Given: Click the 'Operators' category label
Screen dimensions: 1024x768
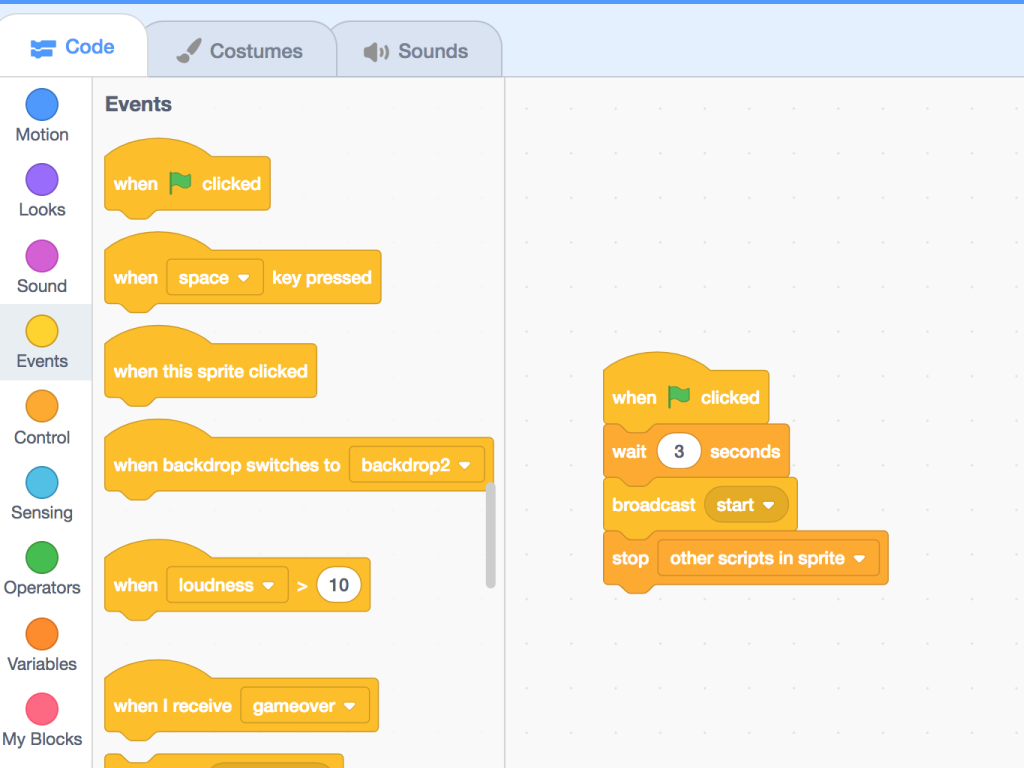Looking at the screenshot, I should pos(42,588).
